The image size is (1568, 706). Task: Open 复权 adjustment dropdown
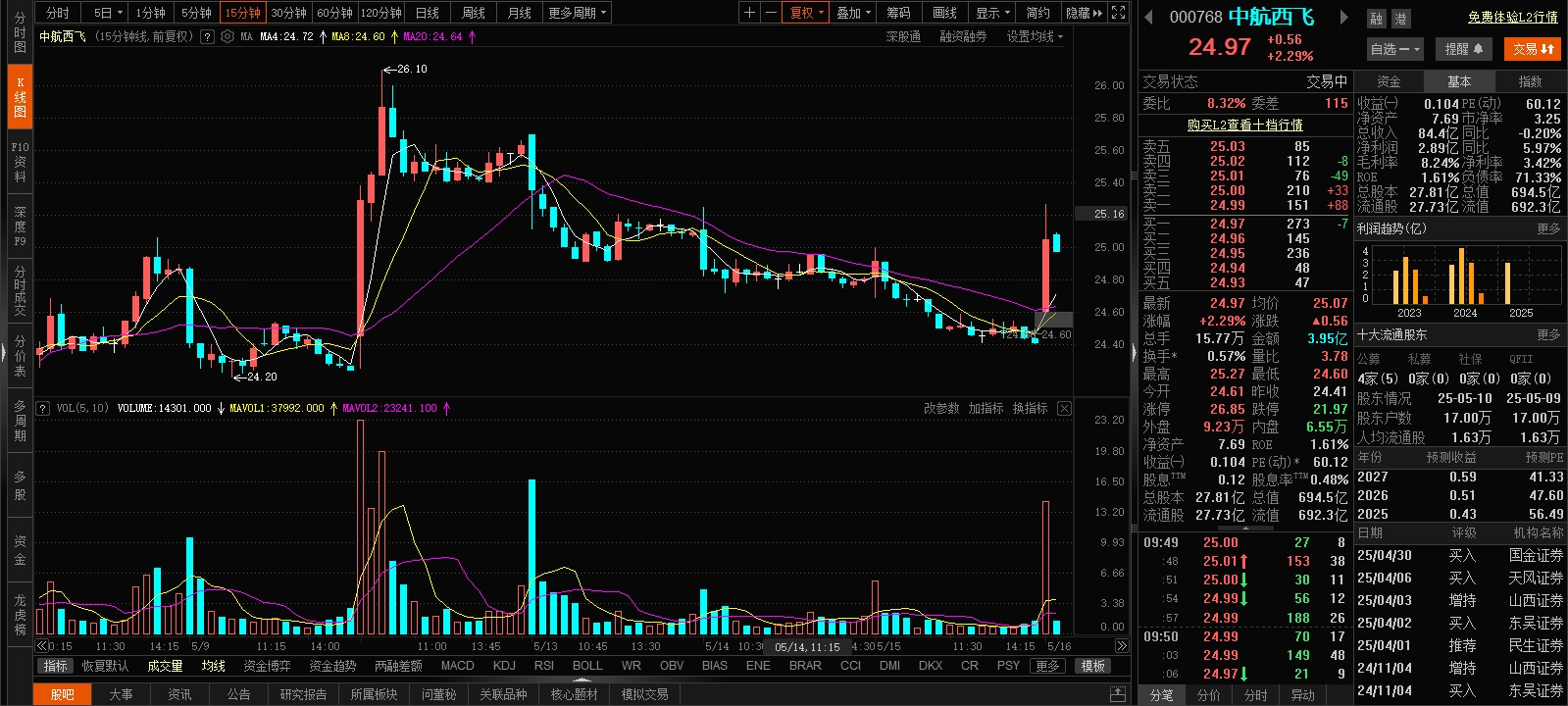click(x=807, y=13)
